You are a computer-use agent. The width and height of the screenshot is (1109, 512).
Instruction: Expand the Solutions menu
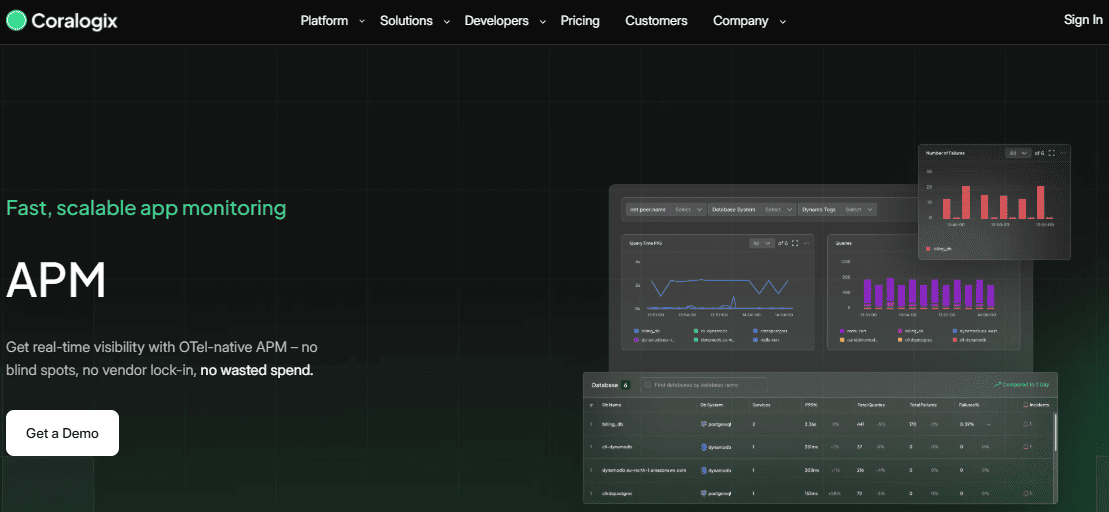click(x=414, y=21)
